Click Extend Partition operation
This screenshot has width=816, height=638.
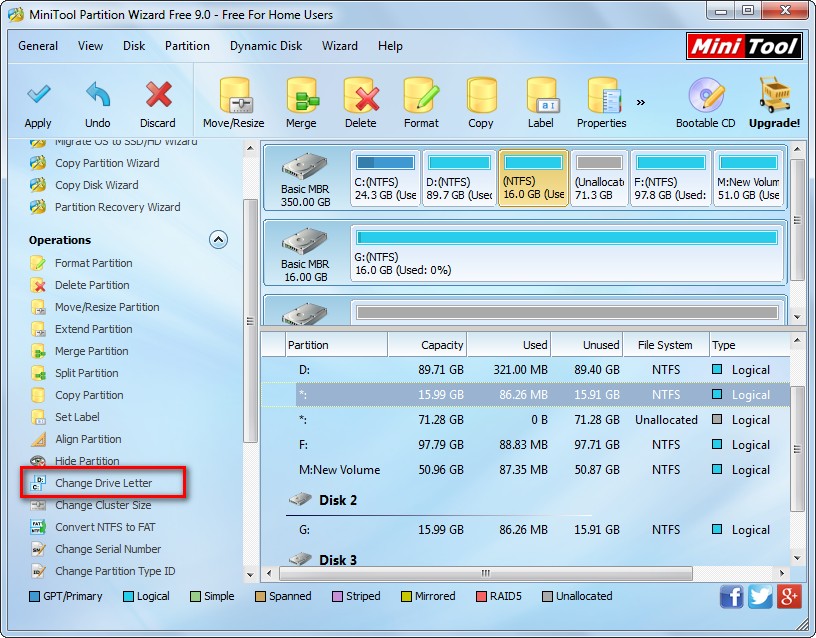tap(94, 329)
